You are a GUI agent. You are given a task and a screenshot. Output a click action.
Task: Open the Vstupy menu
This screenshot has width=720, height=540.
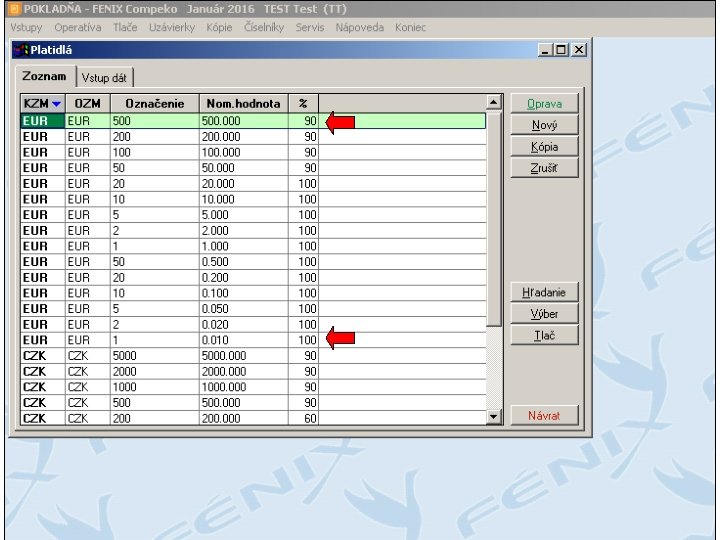tap(26, 28)
